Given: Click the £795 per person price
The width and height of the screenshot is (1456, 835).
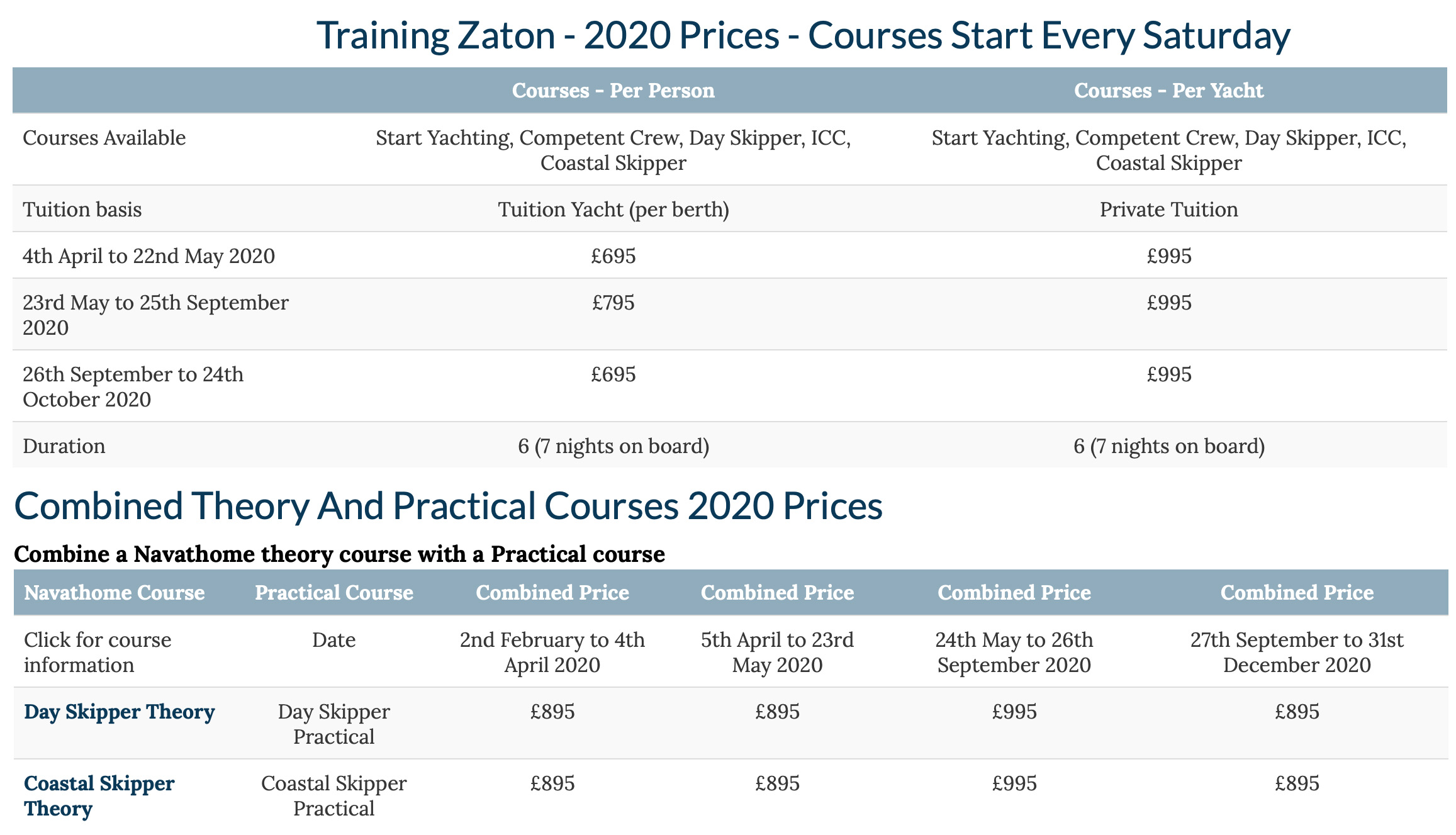Looking at the screenshot, I should pos(613,303).
